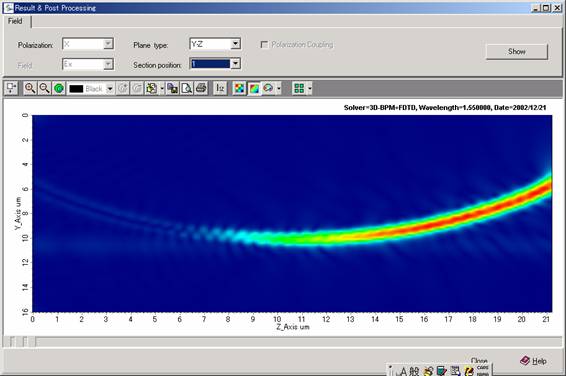Click the axis scale icon
The image size is (566, 376).
(220, 88)
